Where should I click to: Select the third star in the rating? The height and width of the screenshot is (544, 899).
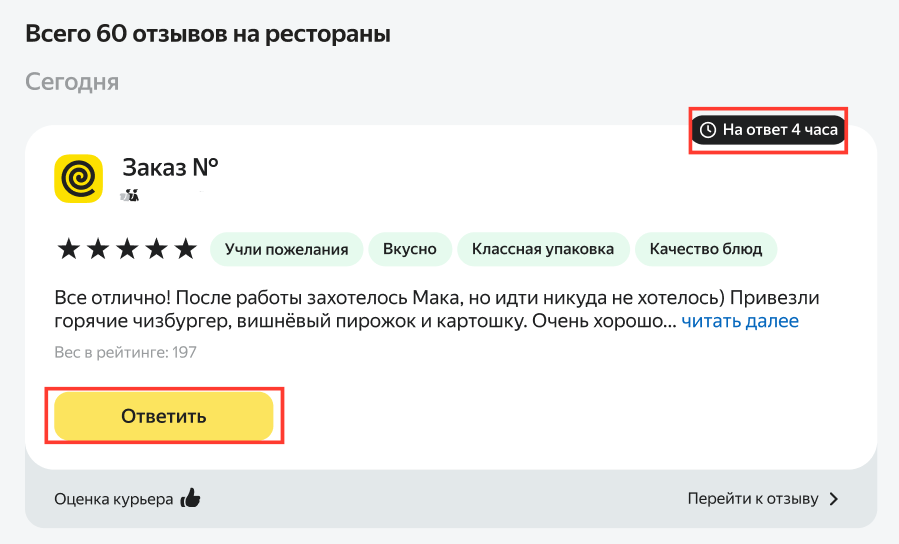click(x=126, y=249)
